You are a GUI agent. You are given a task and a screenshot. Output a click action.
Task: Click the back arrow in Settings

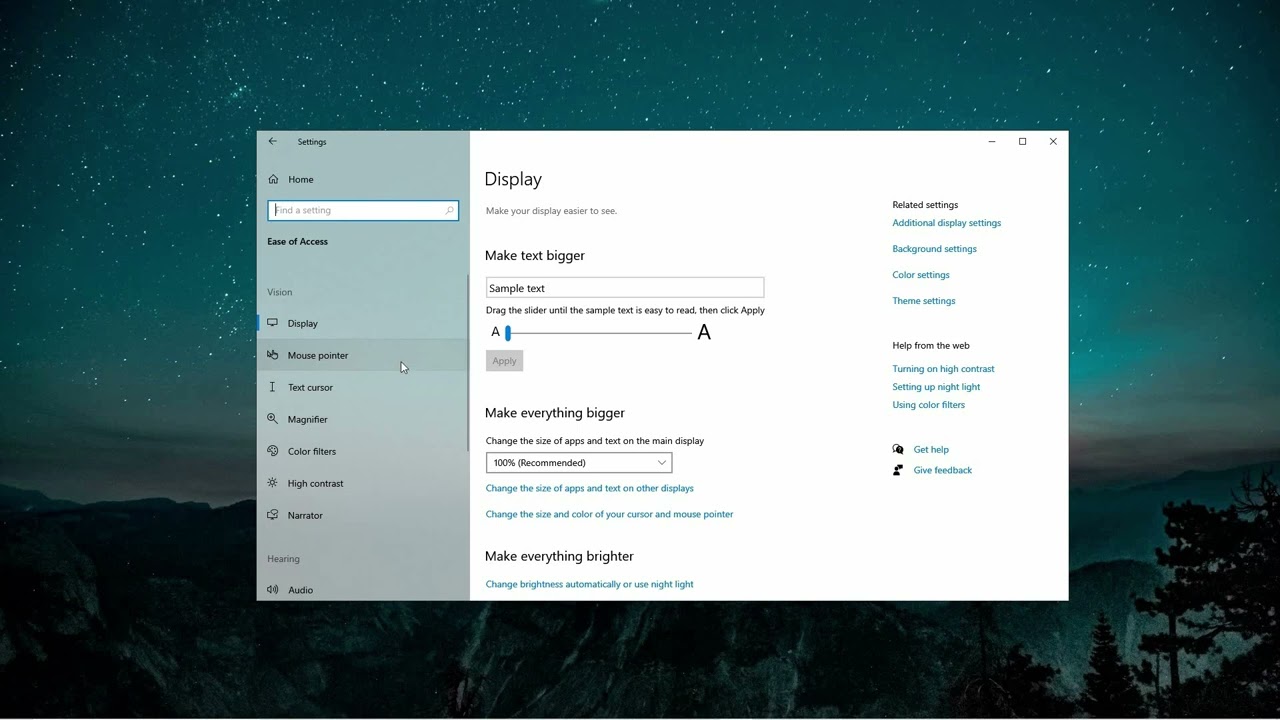(272, 142)
